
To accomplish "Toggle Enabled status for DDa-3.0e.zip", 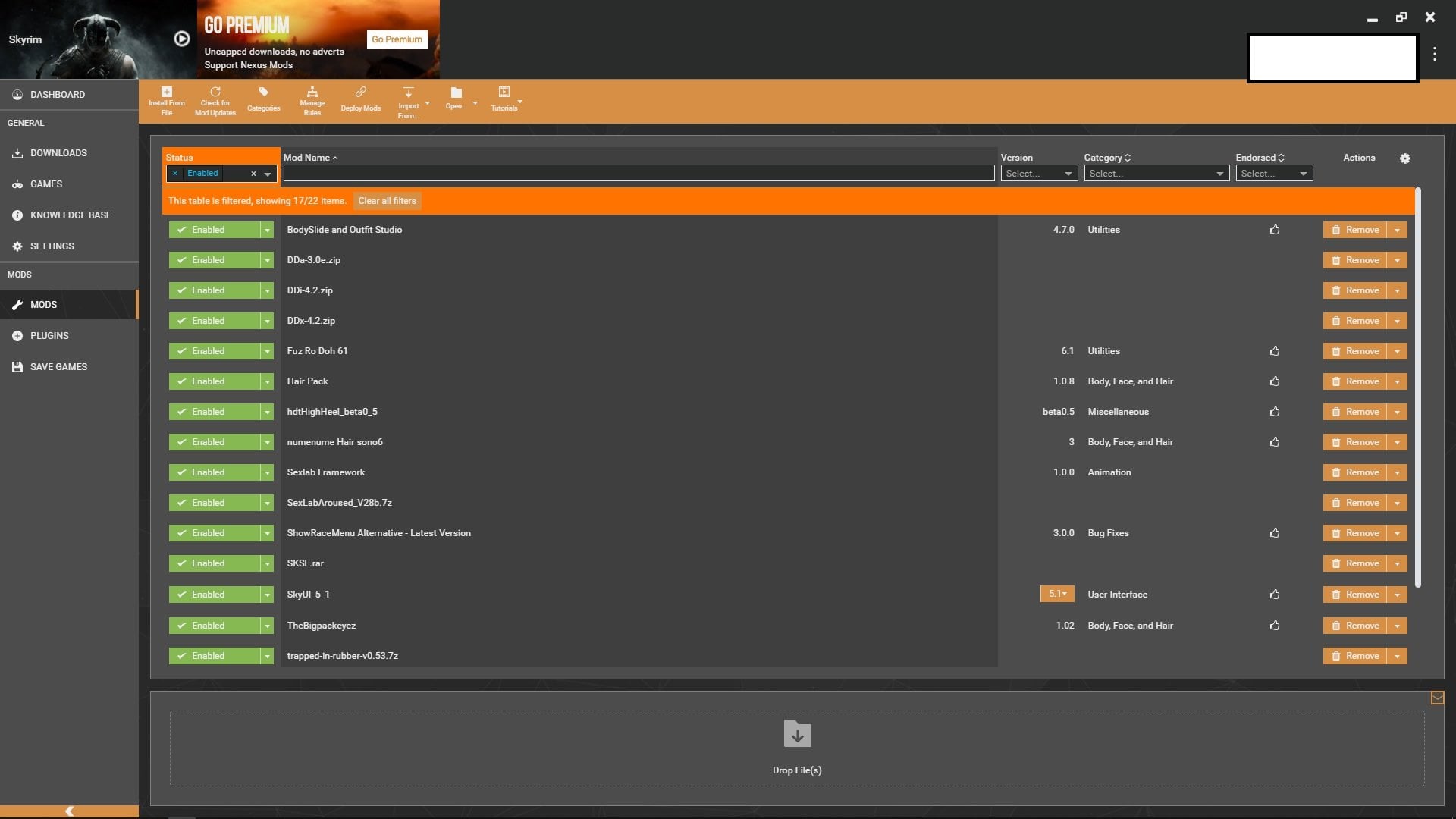I will [x=215, y=260].
